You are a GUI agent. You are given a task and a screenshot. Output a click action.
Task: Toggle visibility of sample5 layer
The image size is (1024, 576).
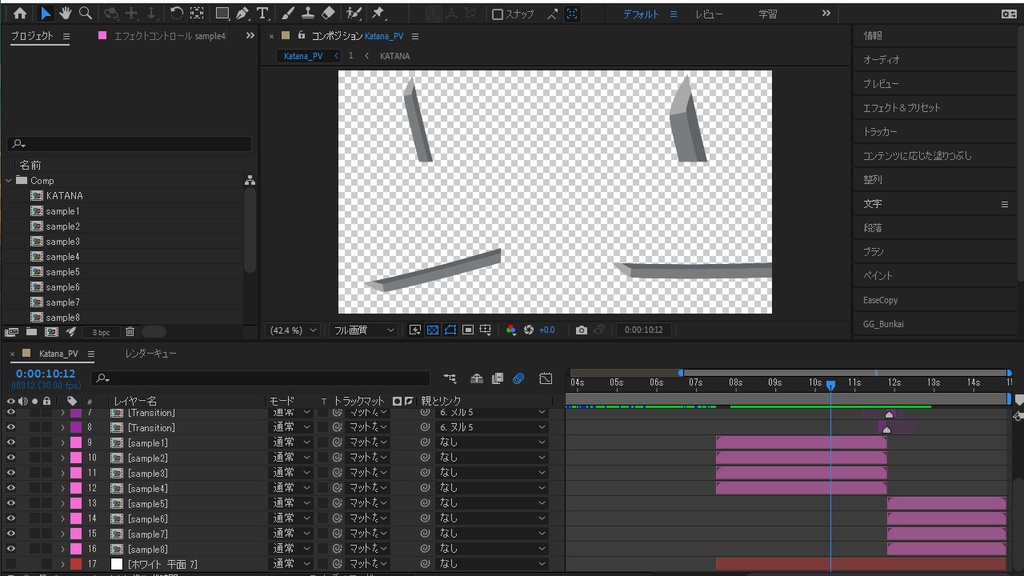point(11,503)
